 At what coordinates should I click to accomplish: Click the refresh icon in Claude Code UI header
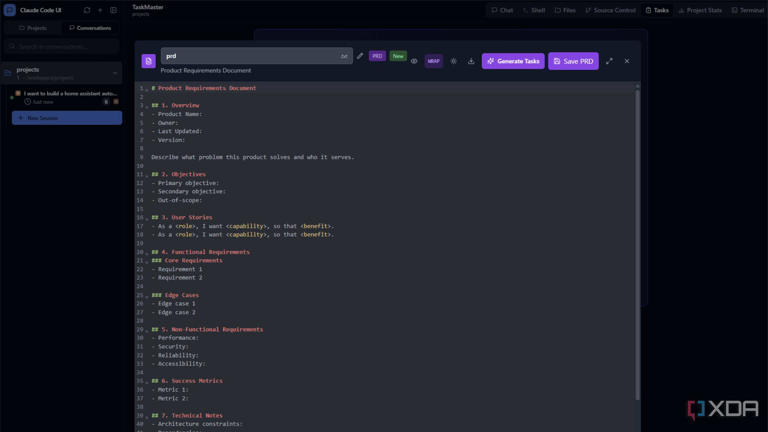click(87, 10)
